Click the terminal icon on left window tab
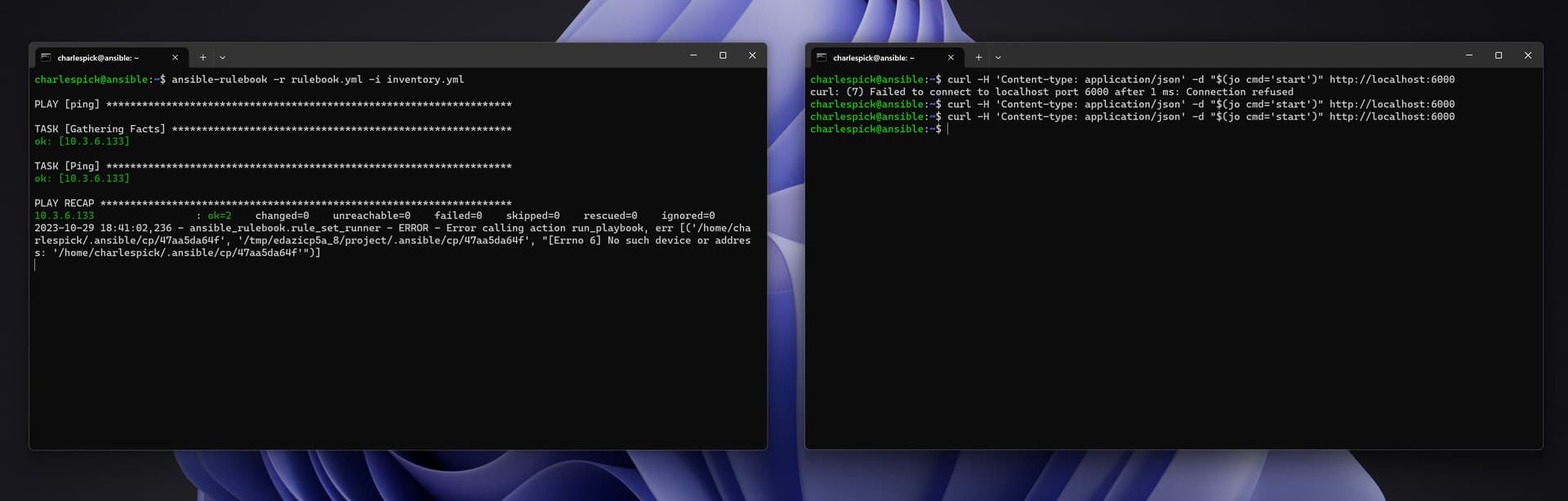Screen dimensions: 1568x501 [x=46, y=57]
